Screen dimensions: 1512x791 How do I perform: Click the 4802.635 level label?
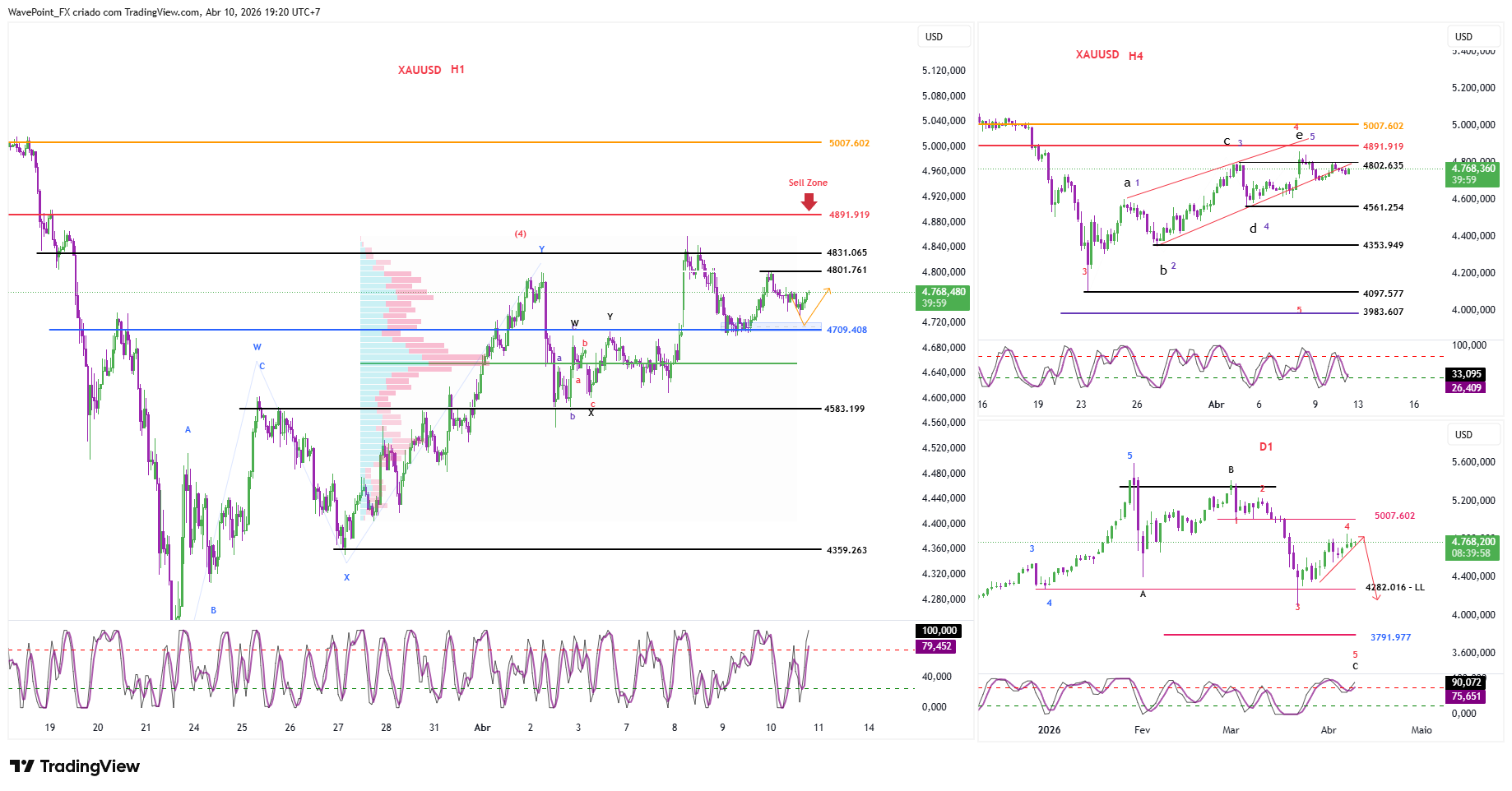pyautogui.click(x=1383, y=165)
